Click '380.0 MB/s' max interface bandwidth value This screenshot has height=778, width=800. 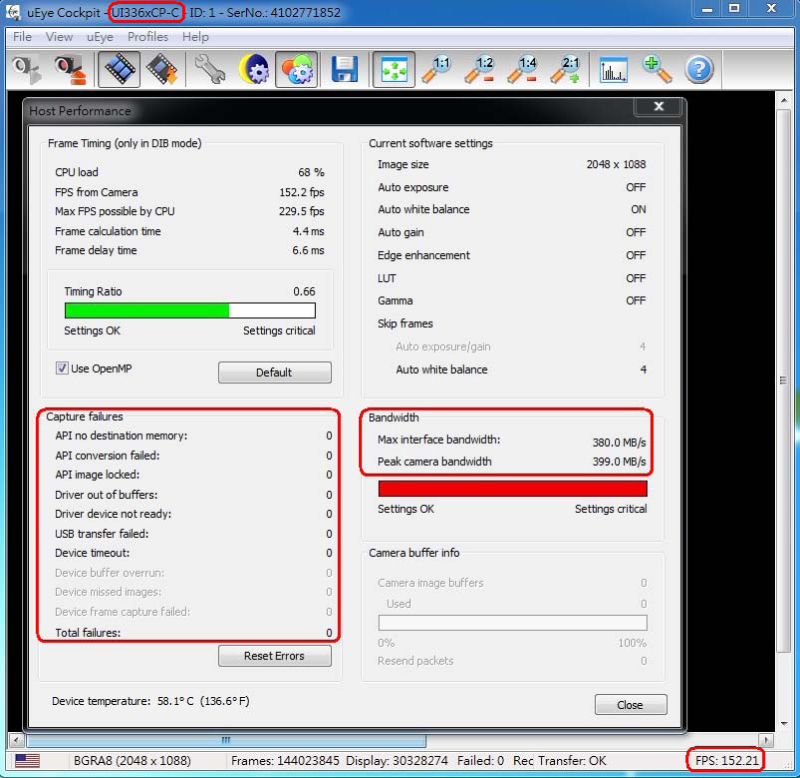pyautogui.click(x=619, y=442)
